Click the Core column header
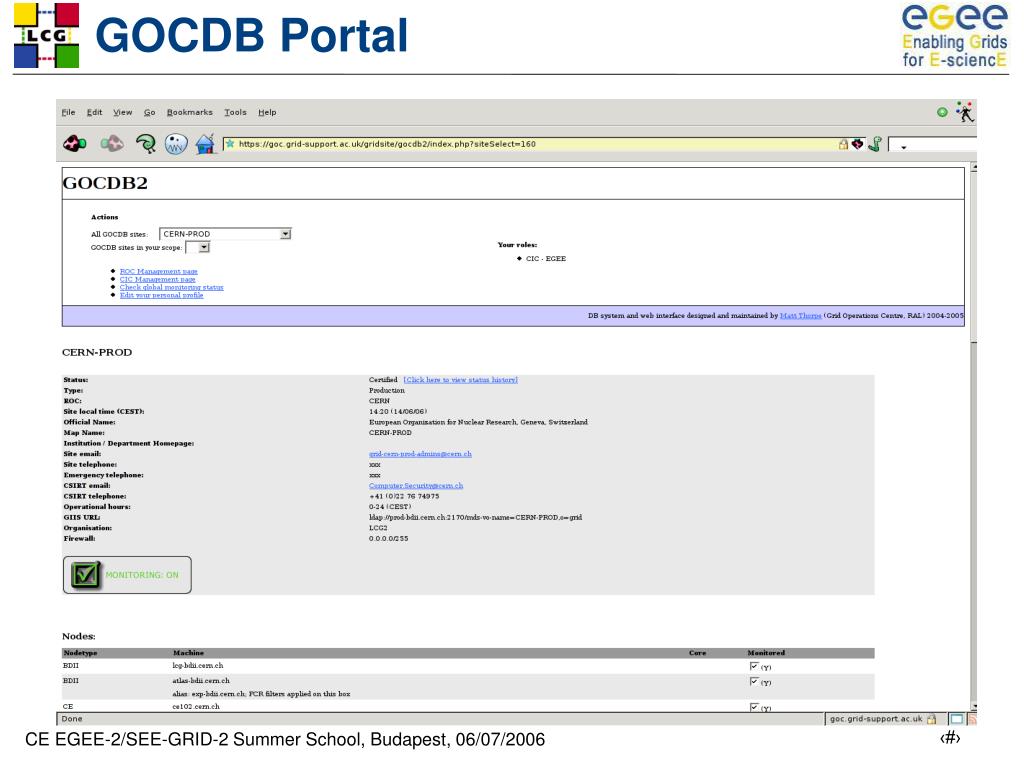This screenshot has width=1024, height=768. tap(697, 652)
